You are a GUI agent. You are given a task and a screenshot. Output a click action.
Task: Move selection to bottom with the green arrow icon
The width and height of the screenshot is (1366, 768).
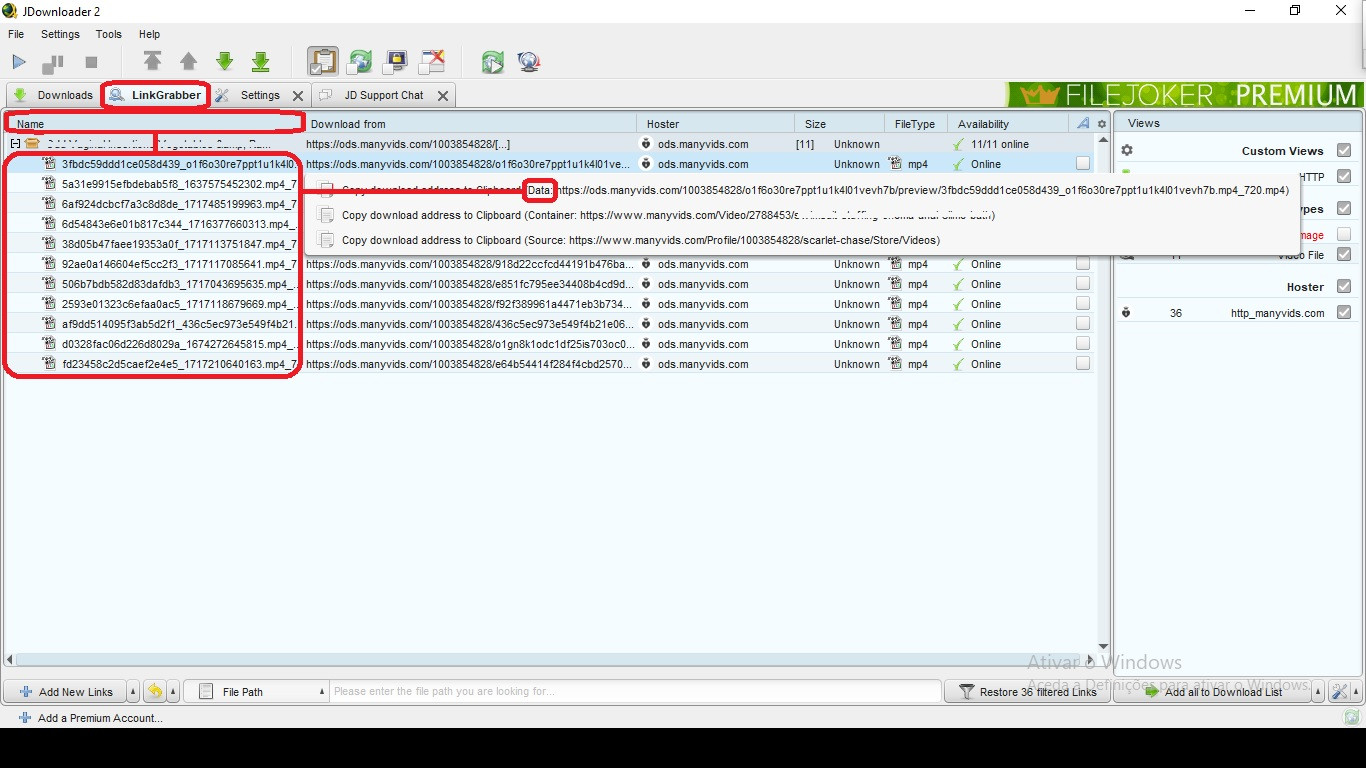point(260,62)
